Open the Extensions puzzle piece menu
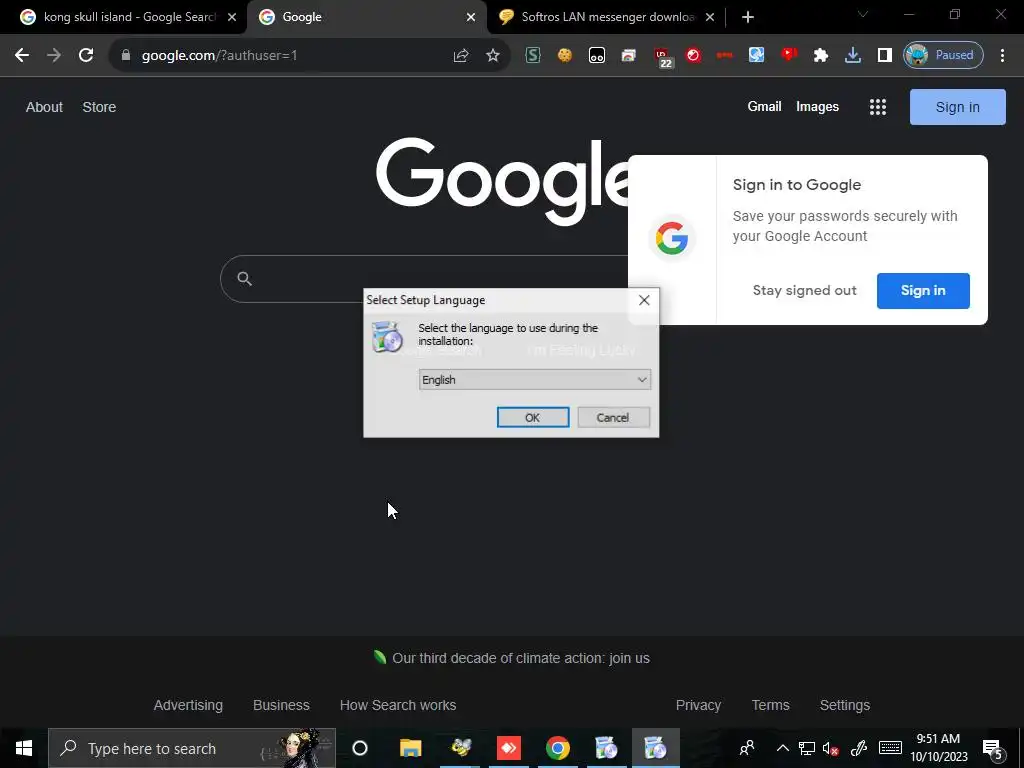The width and height of the screenshot is (1024, 768). (x=821, y=56)
